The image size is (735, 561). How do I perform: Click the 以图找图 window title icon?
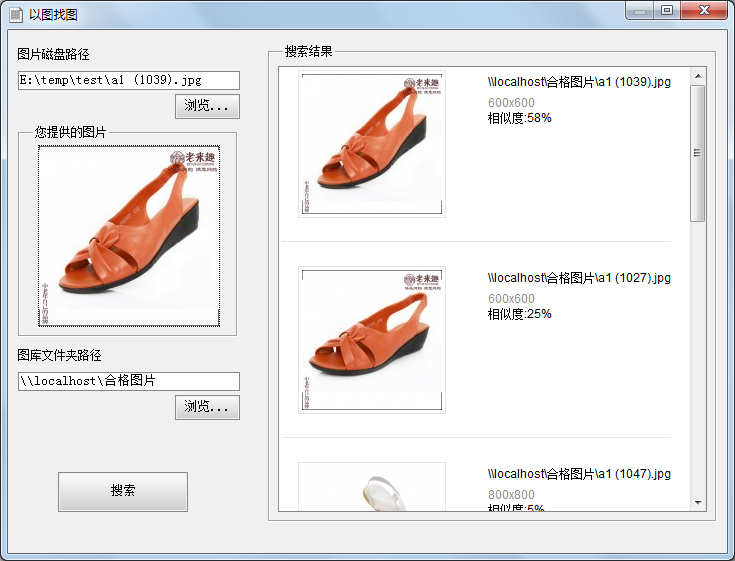tap(16, 15)
